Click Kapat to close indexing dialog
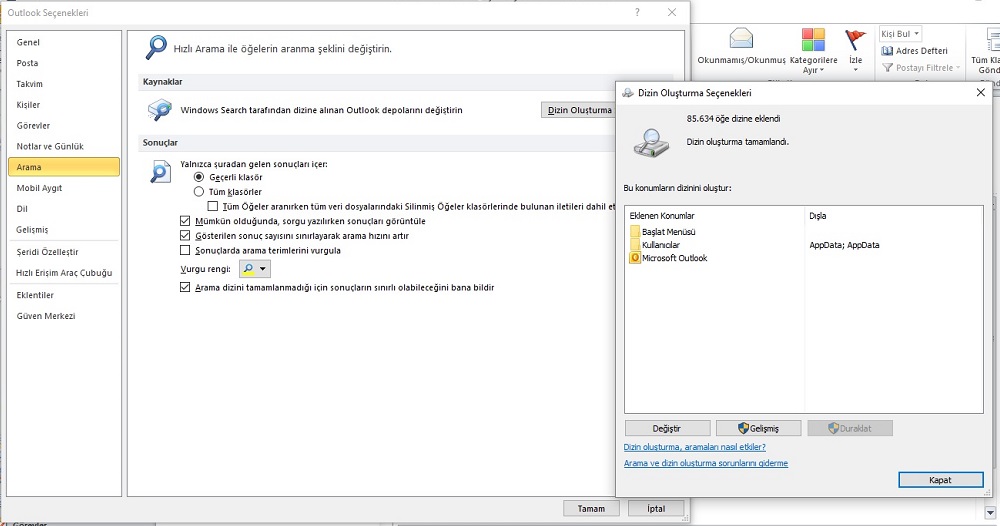1000x526 pixels. tap(941, 479)
